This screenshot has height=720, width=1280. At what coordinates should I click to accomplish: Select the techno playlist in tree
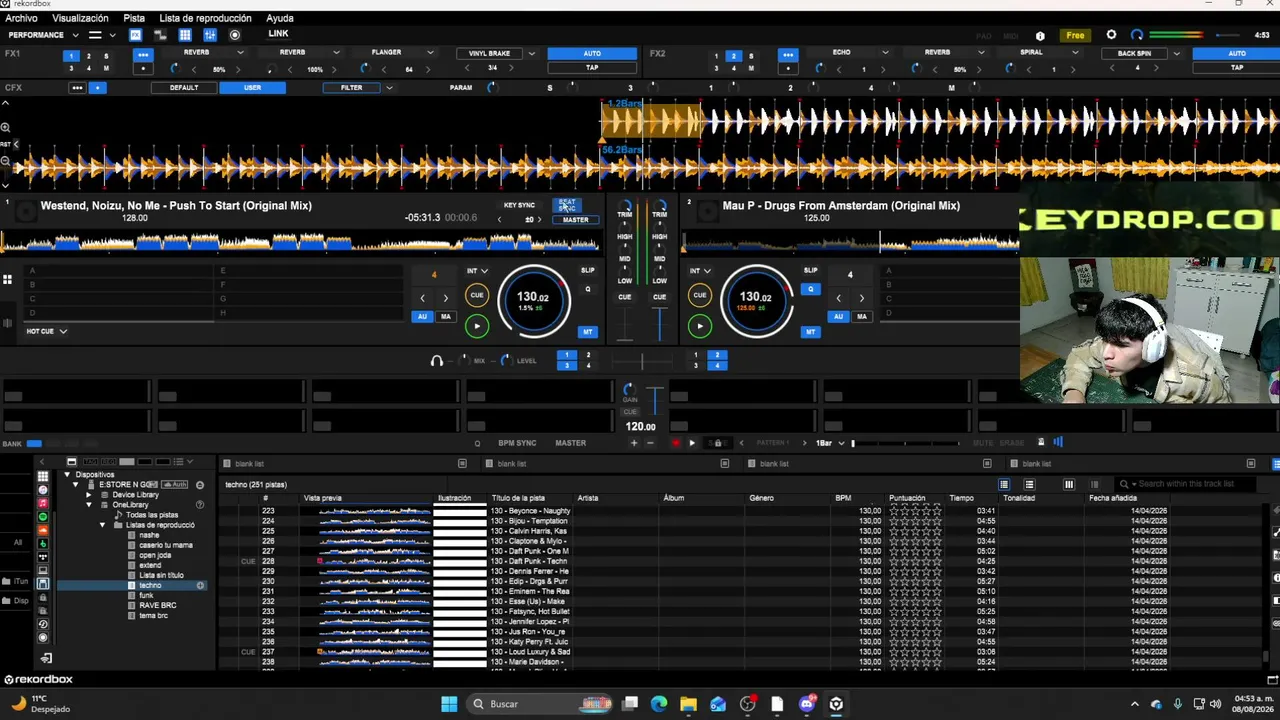coord(150,585)
